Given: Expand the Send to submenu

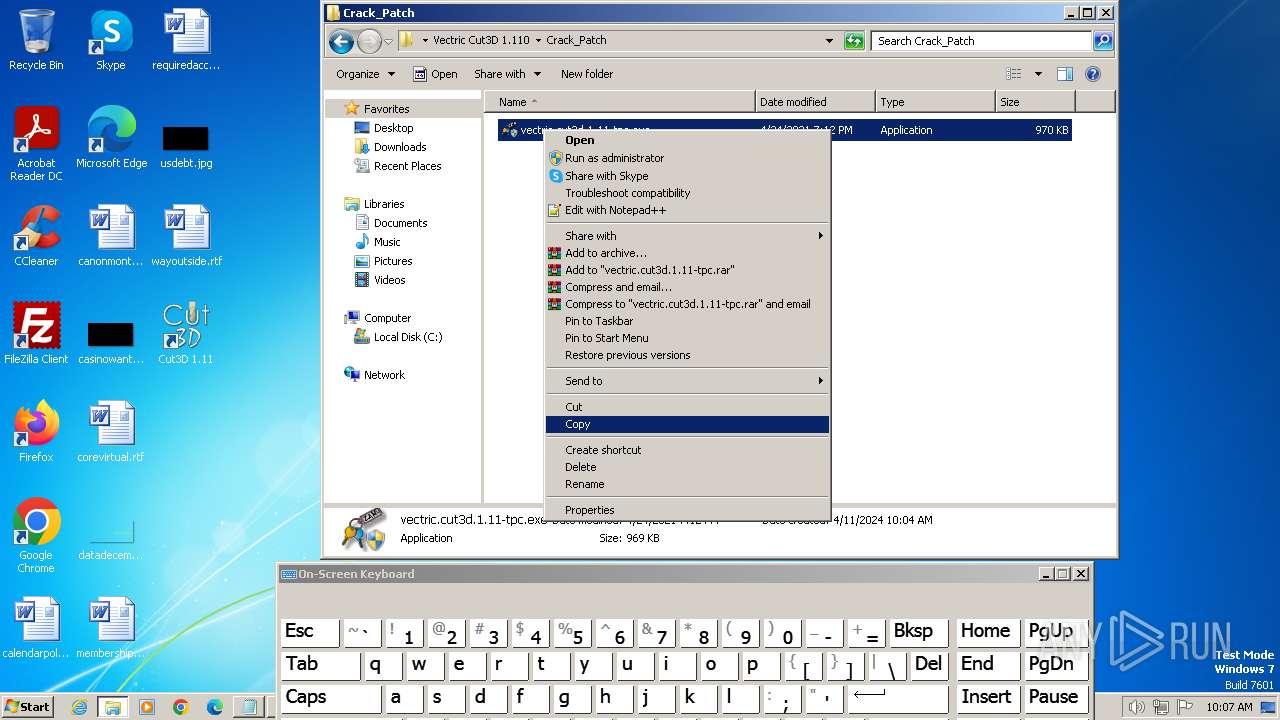Looking at the screenshot, I should coord(687,381).
